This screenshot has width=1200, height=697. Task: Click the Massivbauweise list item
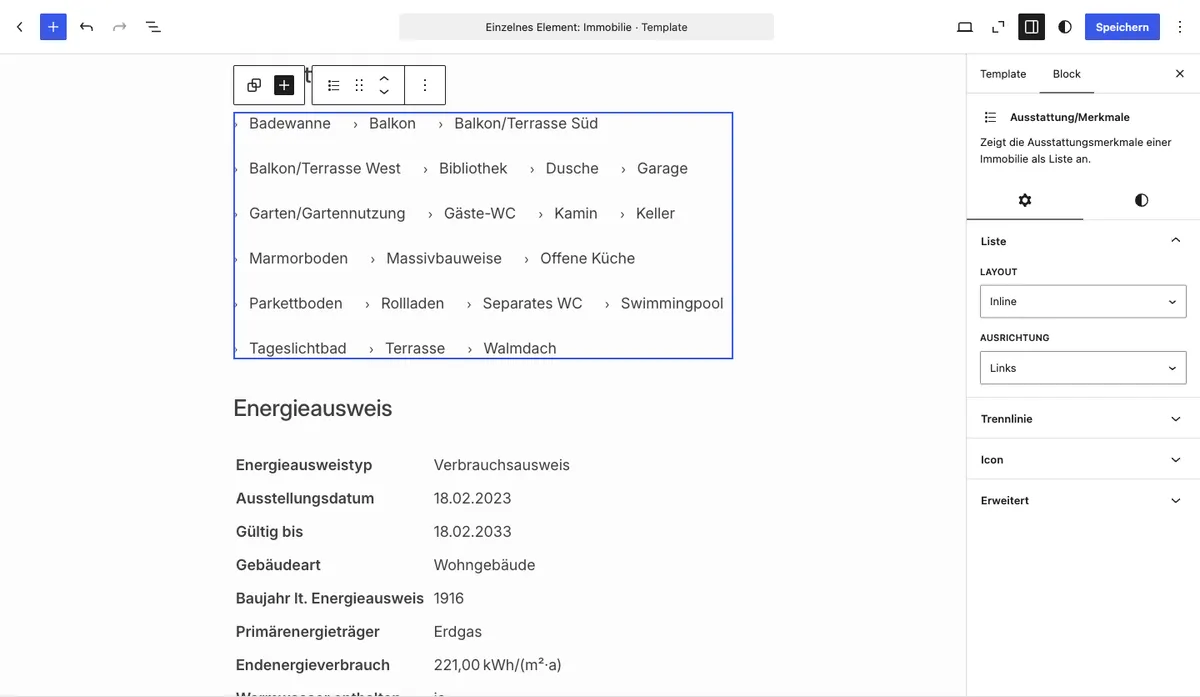pyautogui.click(x=444, y=258)
